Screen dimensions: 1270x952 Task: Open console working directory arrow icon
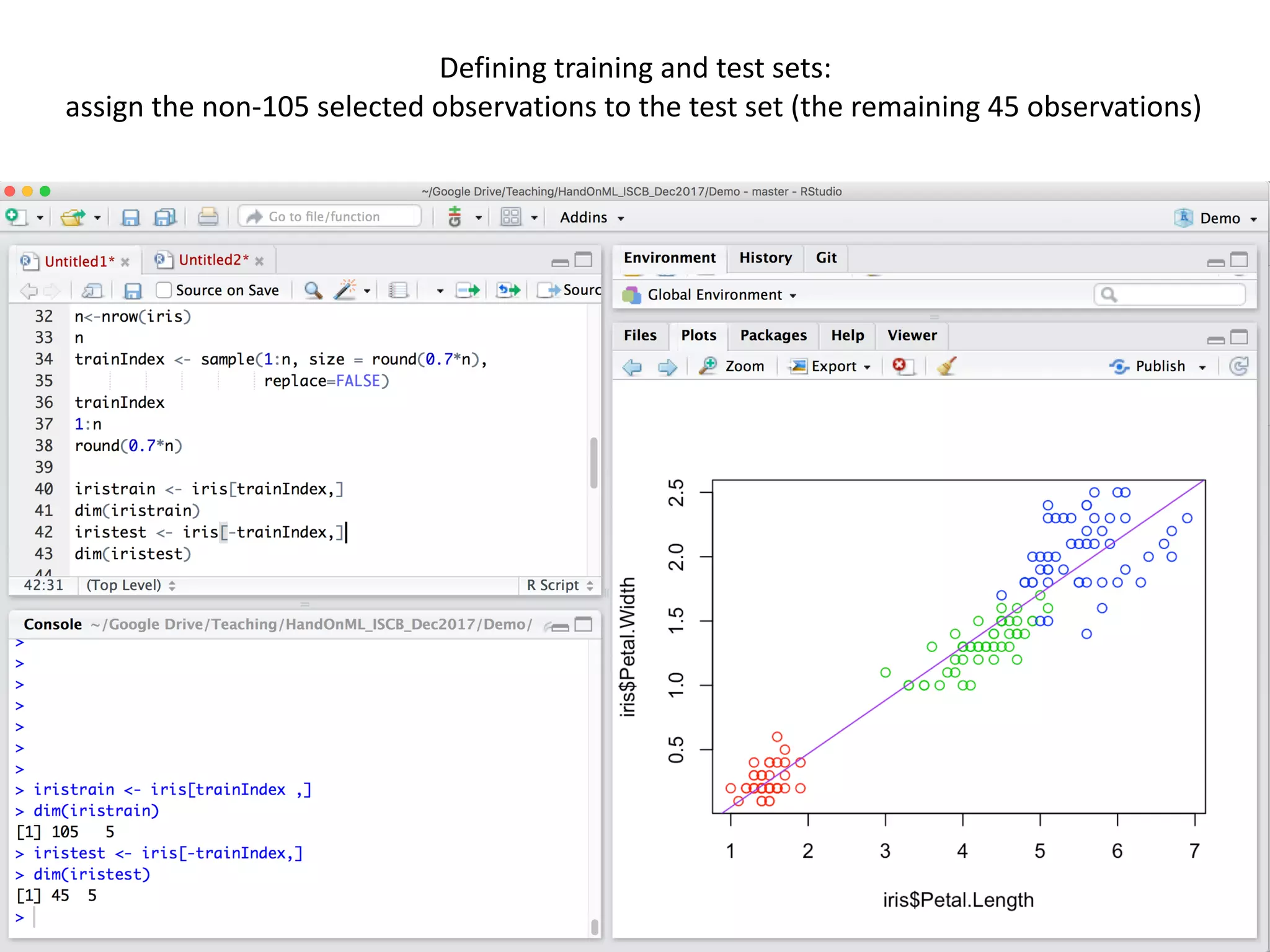click(548, 625)
